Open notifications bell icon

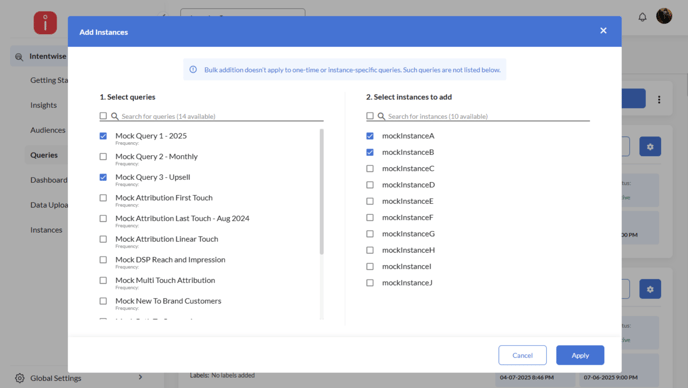[642, 17]
